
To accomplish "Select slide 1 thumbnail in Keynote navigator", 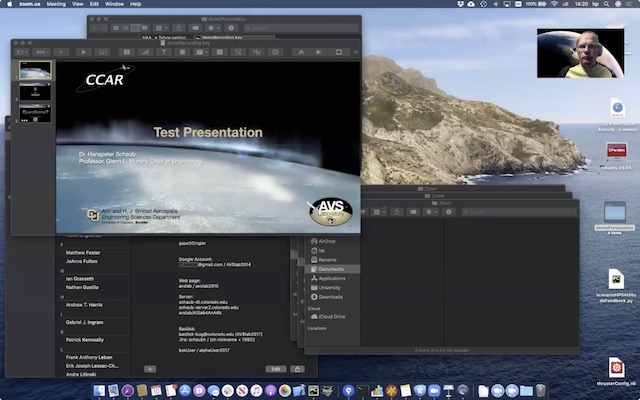I will [x=36, y=70].
